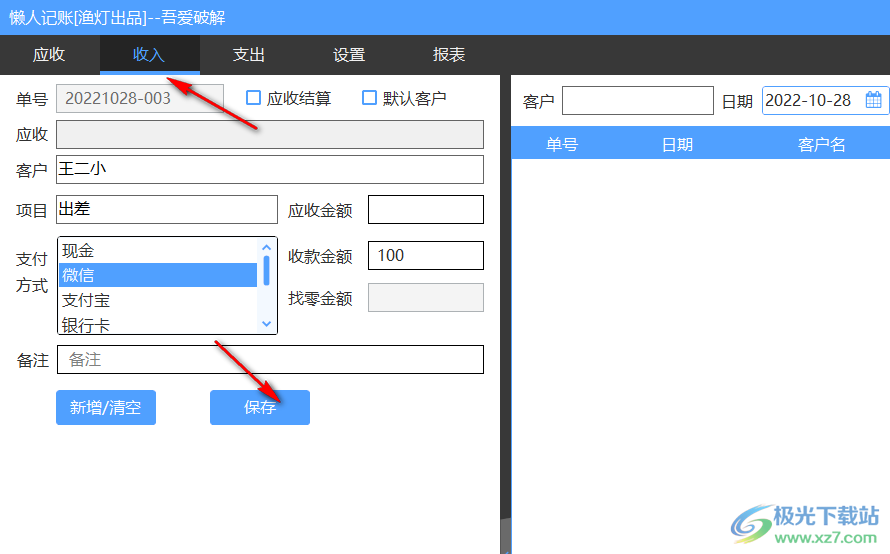Screen dimensions: 890x554
Task: Select 支付宝 in payment method list
Action: coord(158,300)
